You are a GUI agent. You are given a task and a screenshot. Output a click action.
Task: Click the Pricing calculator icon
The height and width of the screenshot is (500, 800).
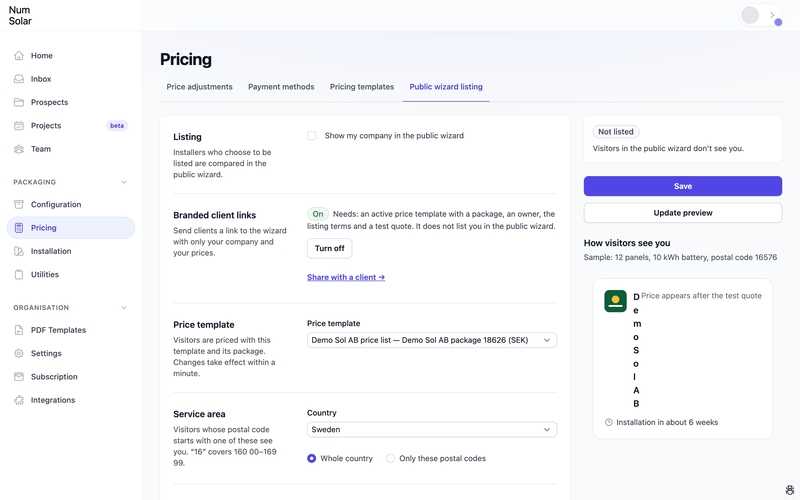pos(19,228)
